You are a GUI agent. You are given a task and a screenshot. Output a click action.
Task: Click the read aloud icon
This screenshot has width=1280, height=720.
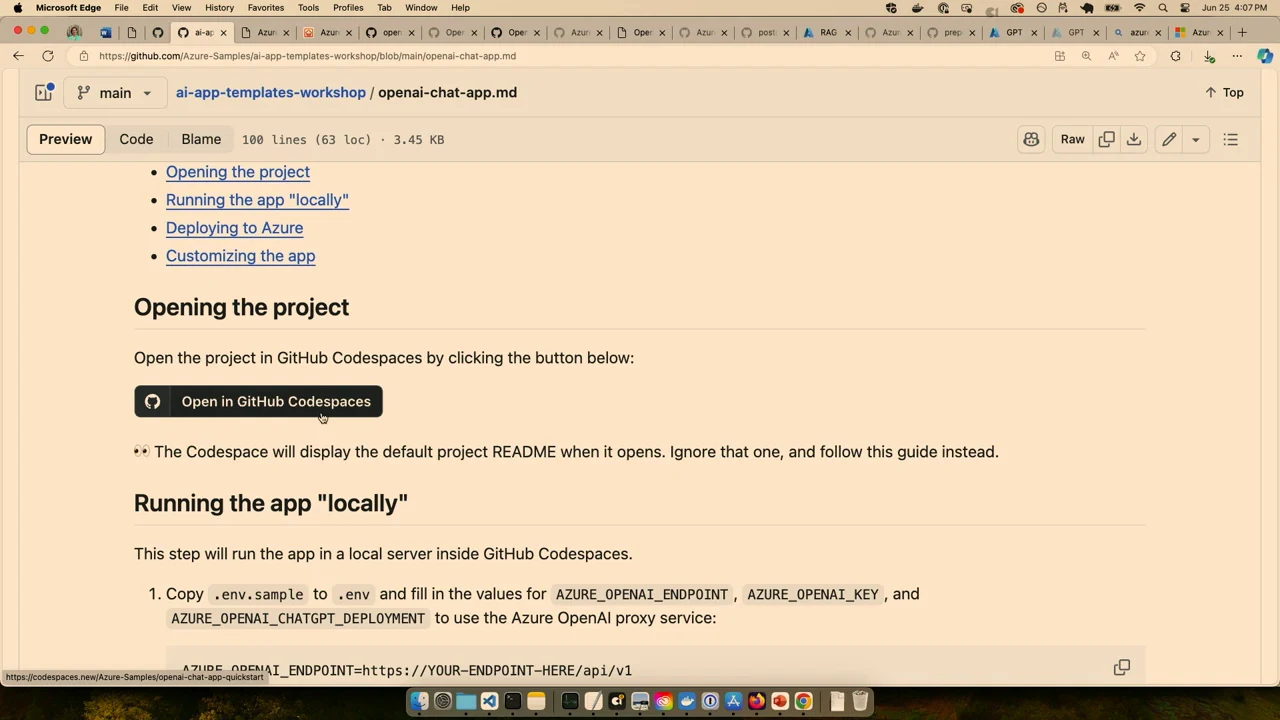click(x=1113, y=56)
